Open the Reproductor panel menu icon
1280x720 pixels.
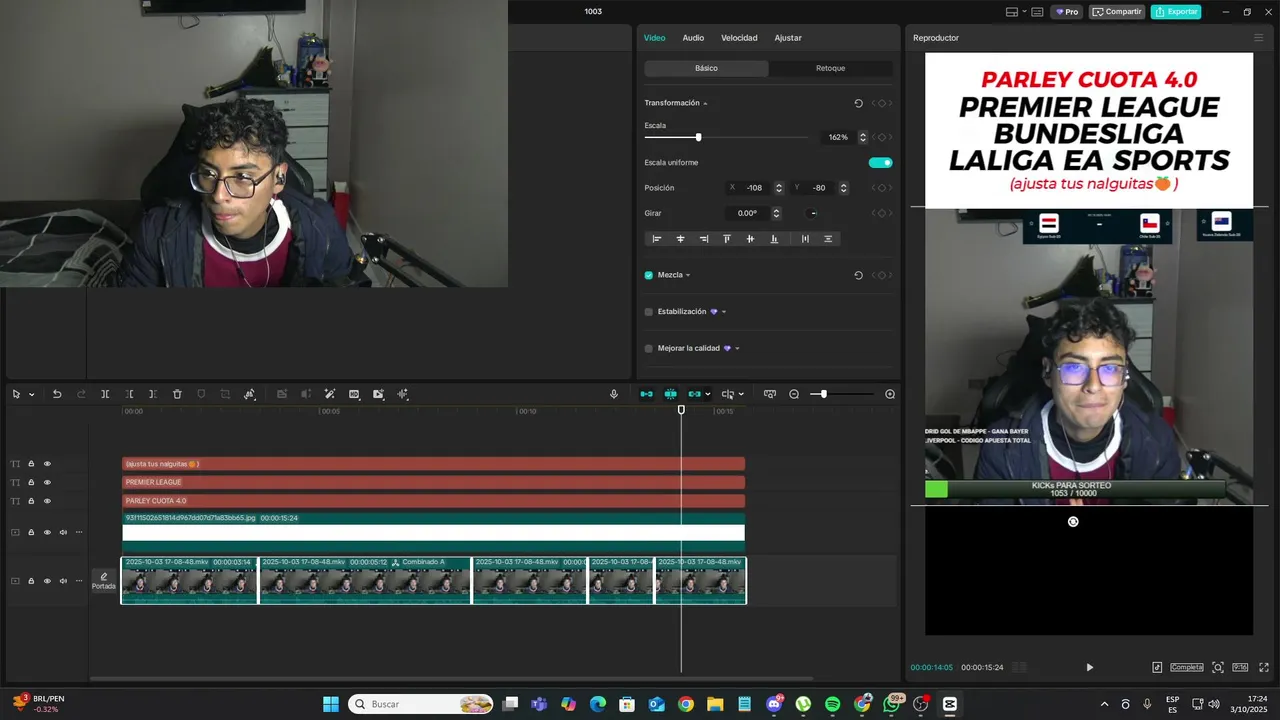[x=1258, y=38]
